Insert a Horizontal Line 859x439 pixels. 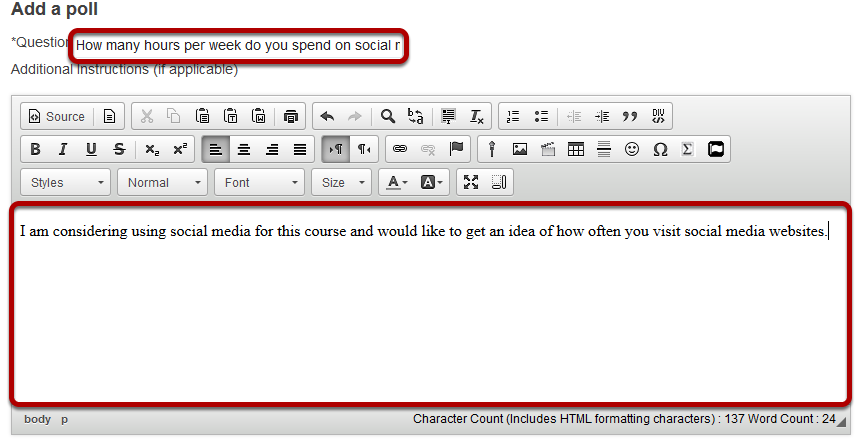[604, 149]
